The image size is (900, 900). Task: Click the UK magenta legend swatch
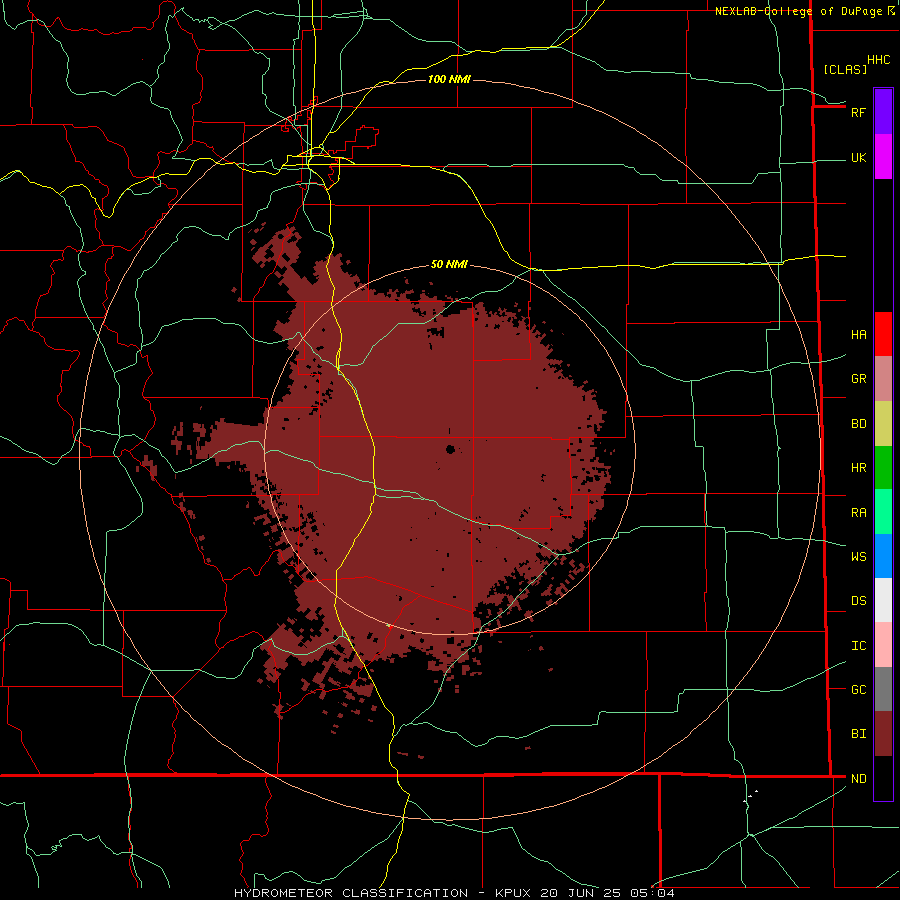click(883, 157)
